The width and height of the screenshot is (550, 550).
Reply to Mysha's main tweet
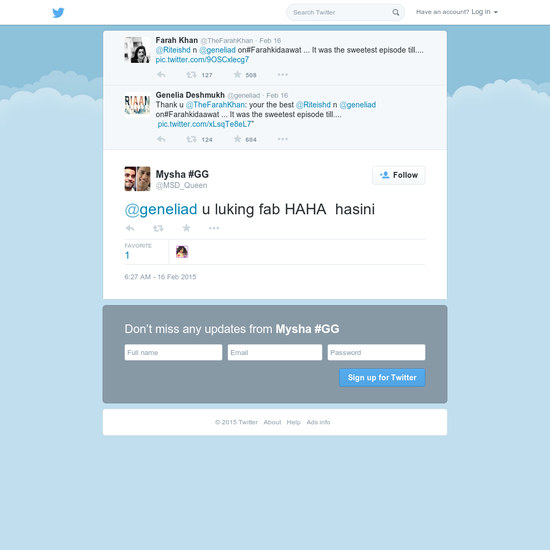130,228
